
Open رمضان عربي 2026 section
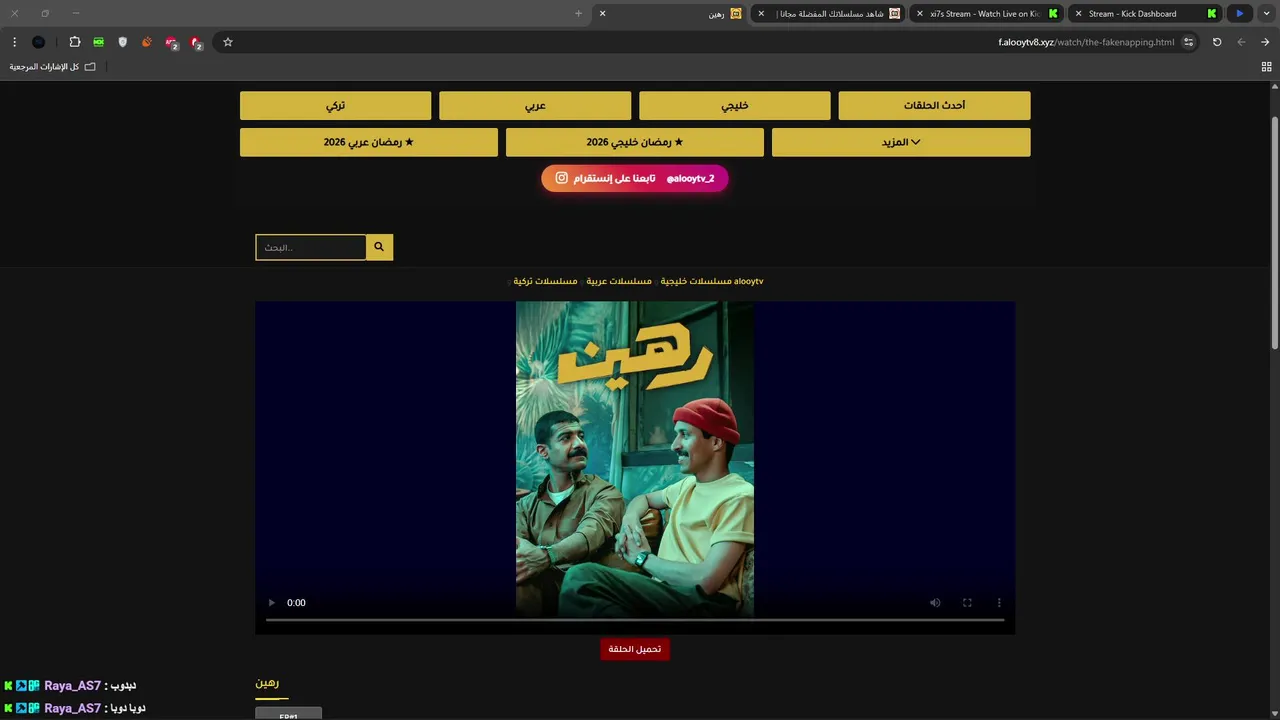(369, 142)
